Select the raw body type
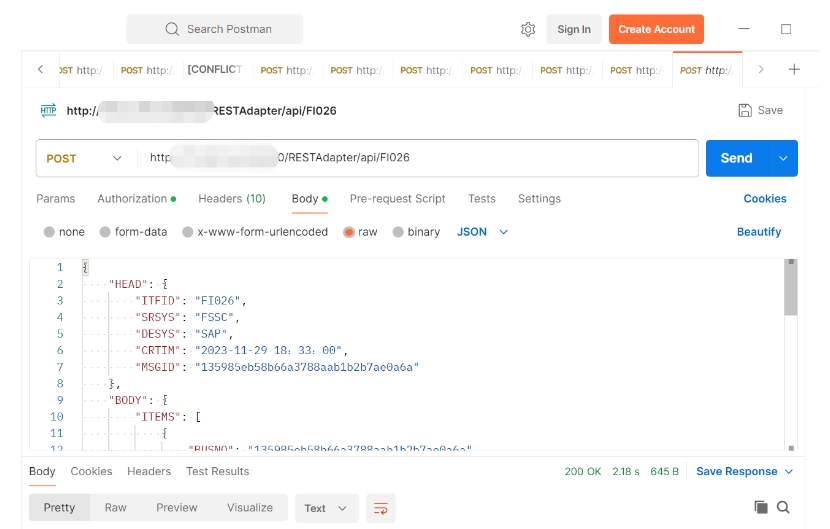The image size is (830, 529). [x=350, y=232]
